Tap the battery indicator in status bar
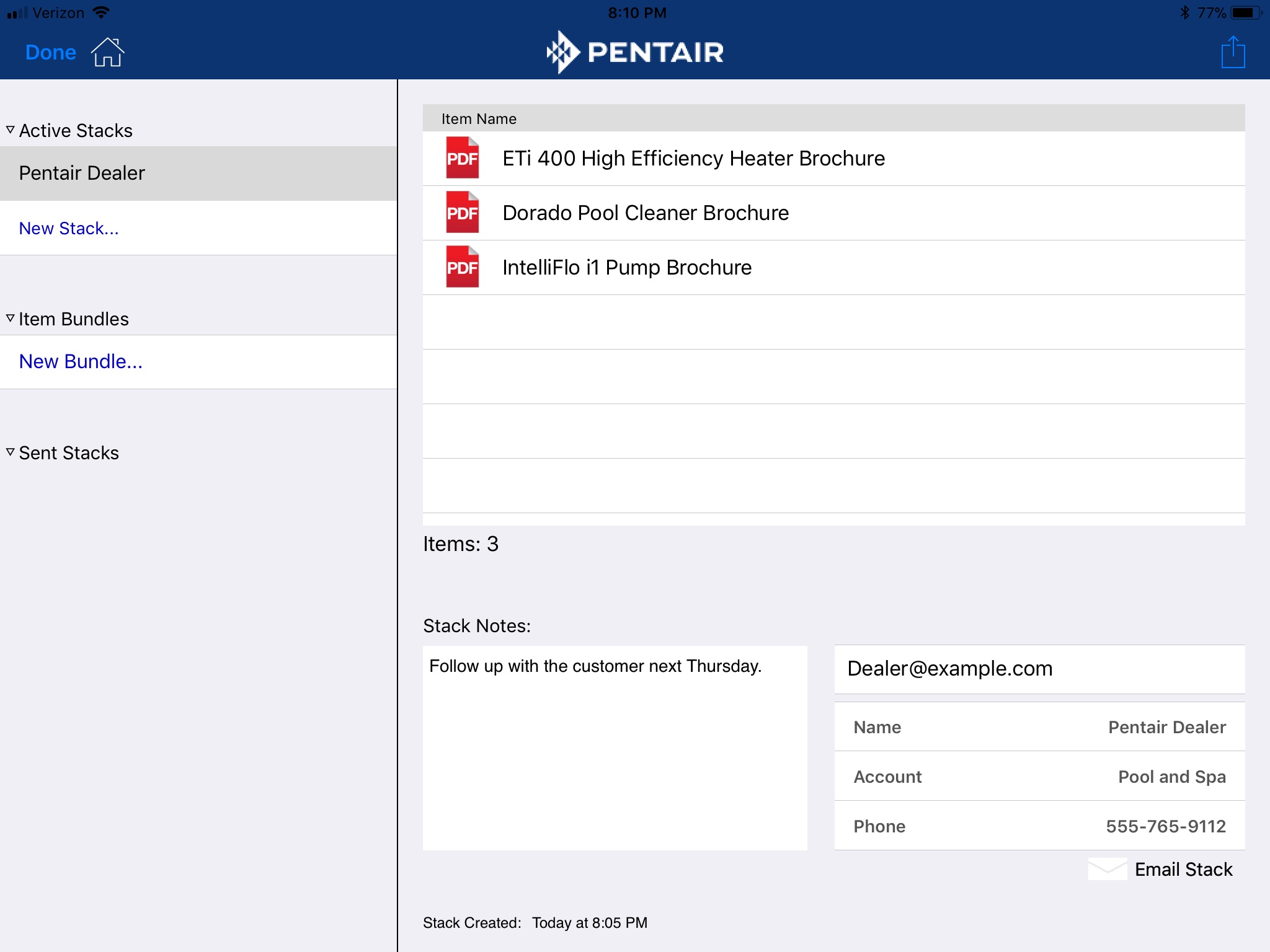Image resolution: width=1270 pixels, height=952 pixels. pyautogui.click(x=1245, y=12)
